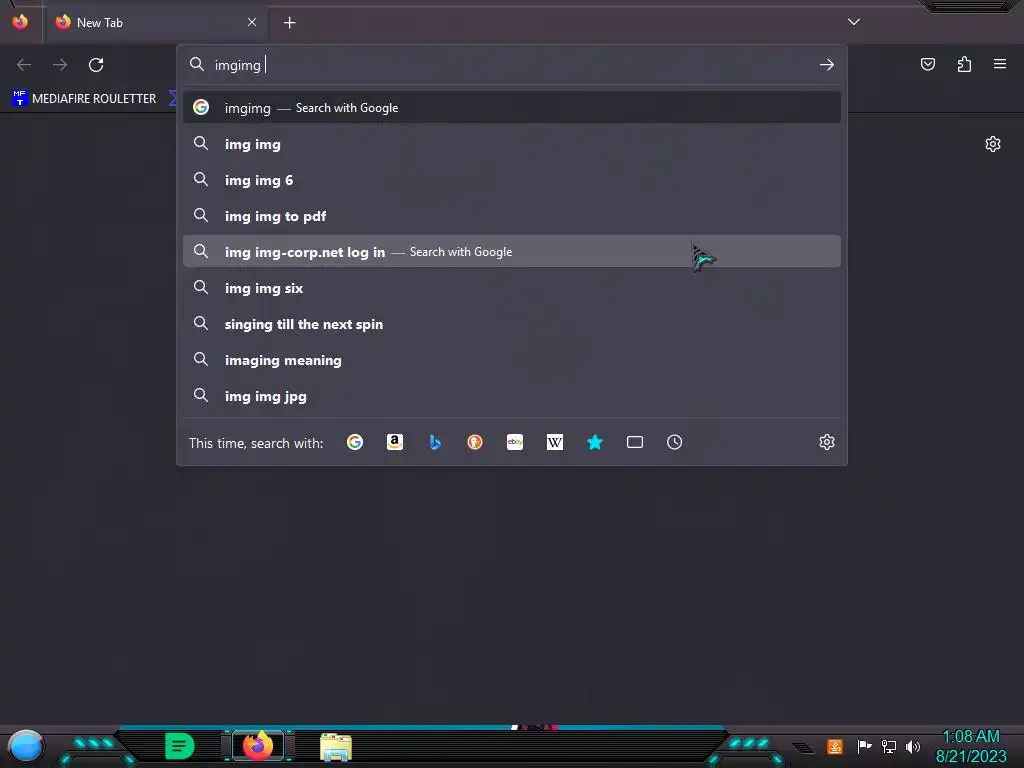
Task: Search this time with Amazon
Action: 394,442
